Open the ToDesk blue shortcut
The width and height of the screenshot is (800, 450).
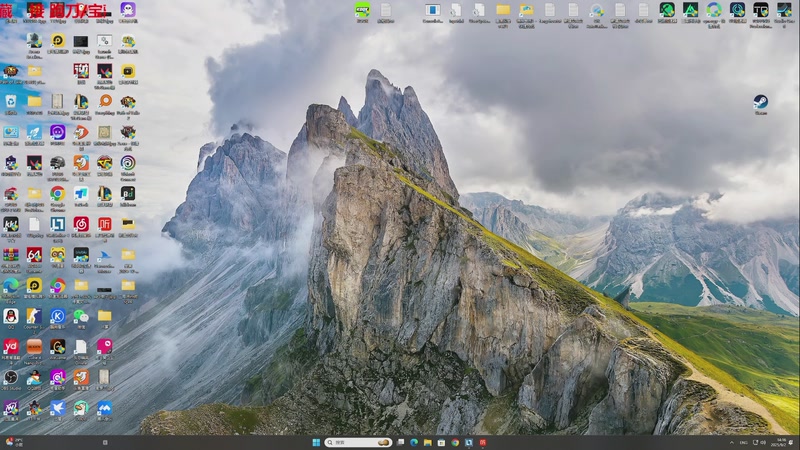(x=81, y=194)
